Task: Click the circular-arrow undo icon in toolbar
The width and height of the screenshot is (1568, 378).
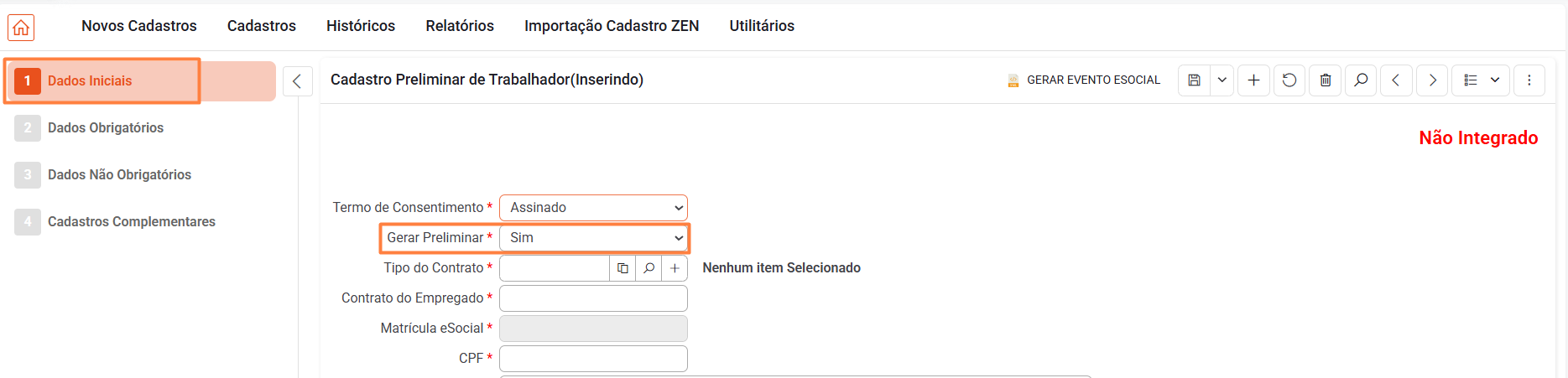Action: point(1289,80)
